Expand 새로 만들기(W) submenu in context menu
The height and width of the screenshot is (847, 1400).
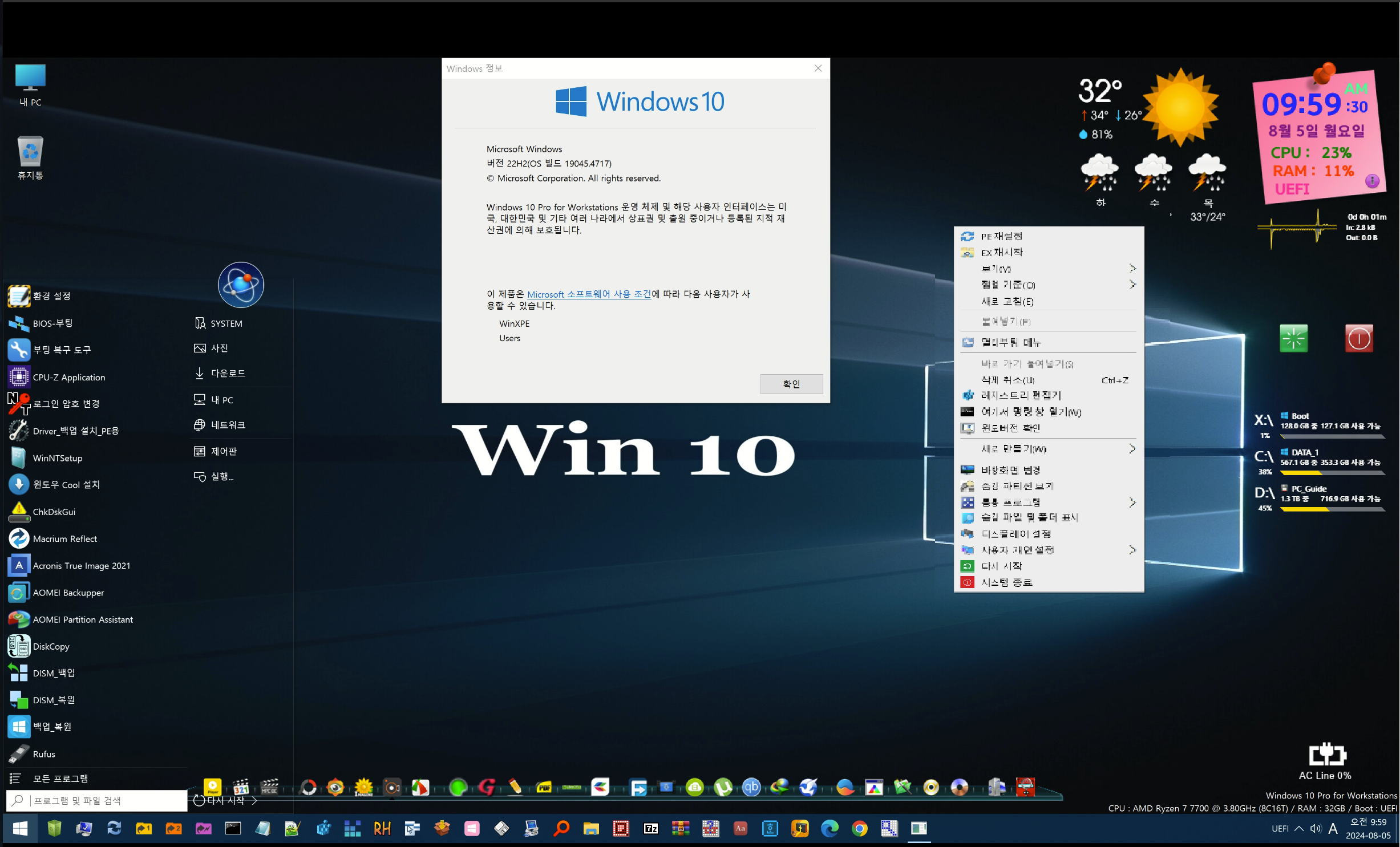coord(1132,448)
